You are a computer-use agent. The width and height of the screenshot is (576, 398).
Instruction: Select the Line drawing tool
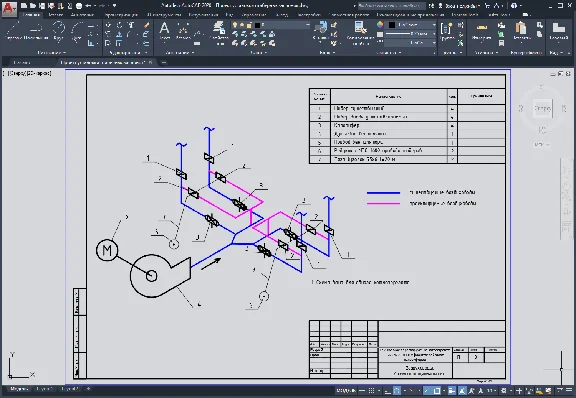coord(13,30)
